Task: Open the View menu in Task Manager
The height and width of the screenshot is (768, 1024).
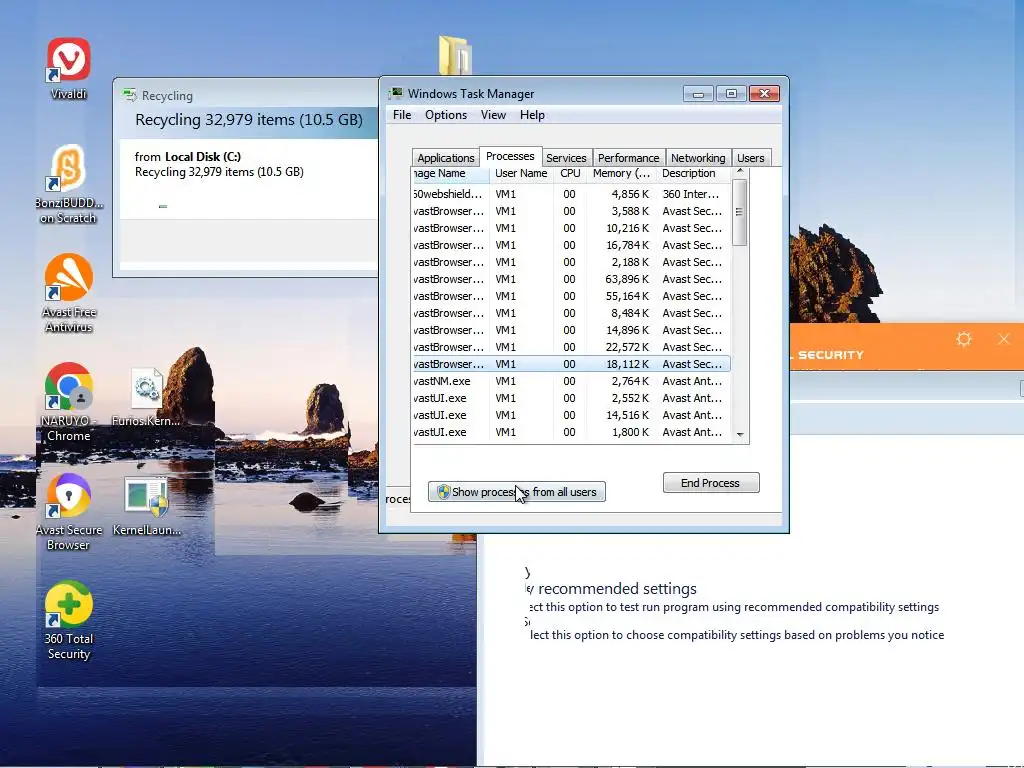Action: pyautogui.click(x=493, y=115)
